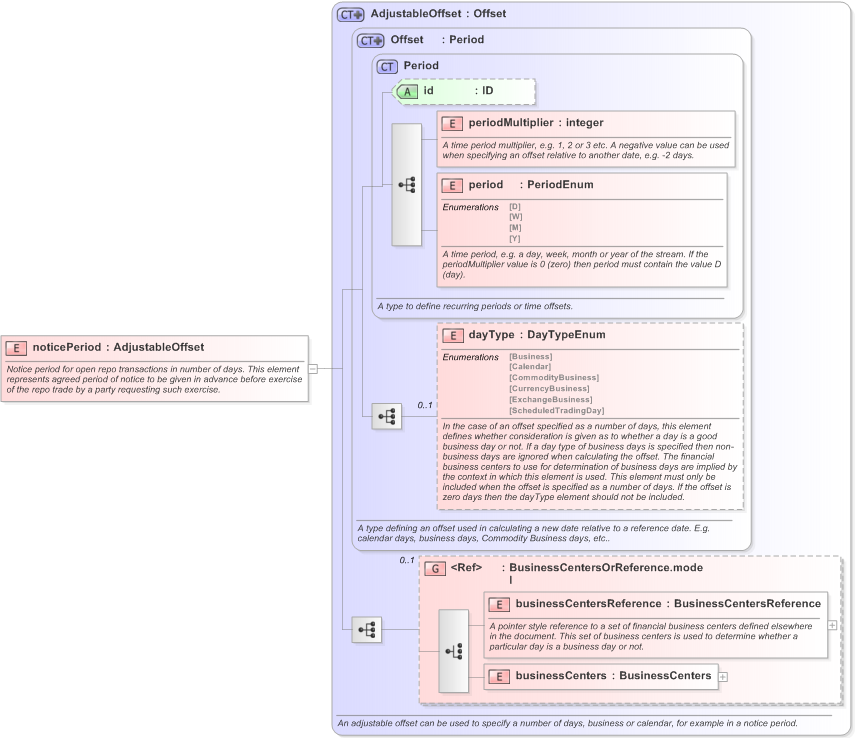Click the CT+ icon beside AdjustableOffset
The image size is (855, 738).
pos(350,15)
